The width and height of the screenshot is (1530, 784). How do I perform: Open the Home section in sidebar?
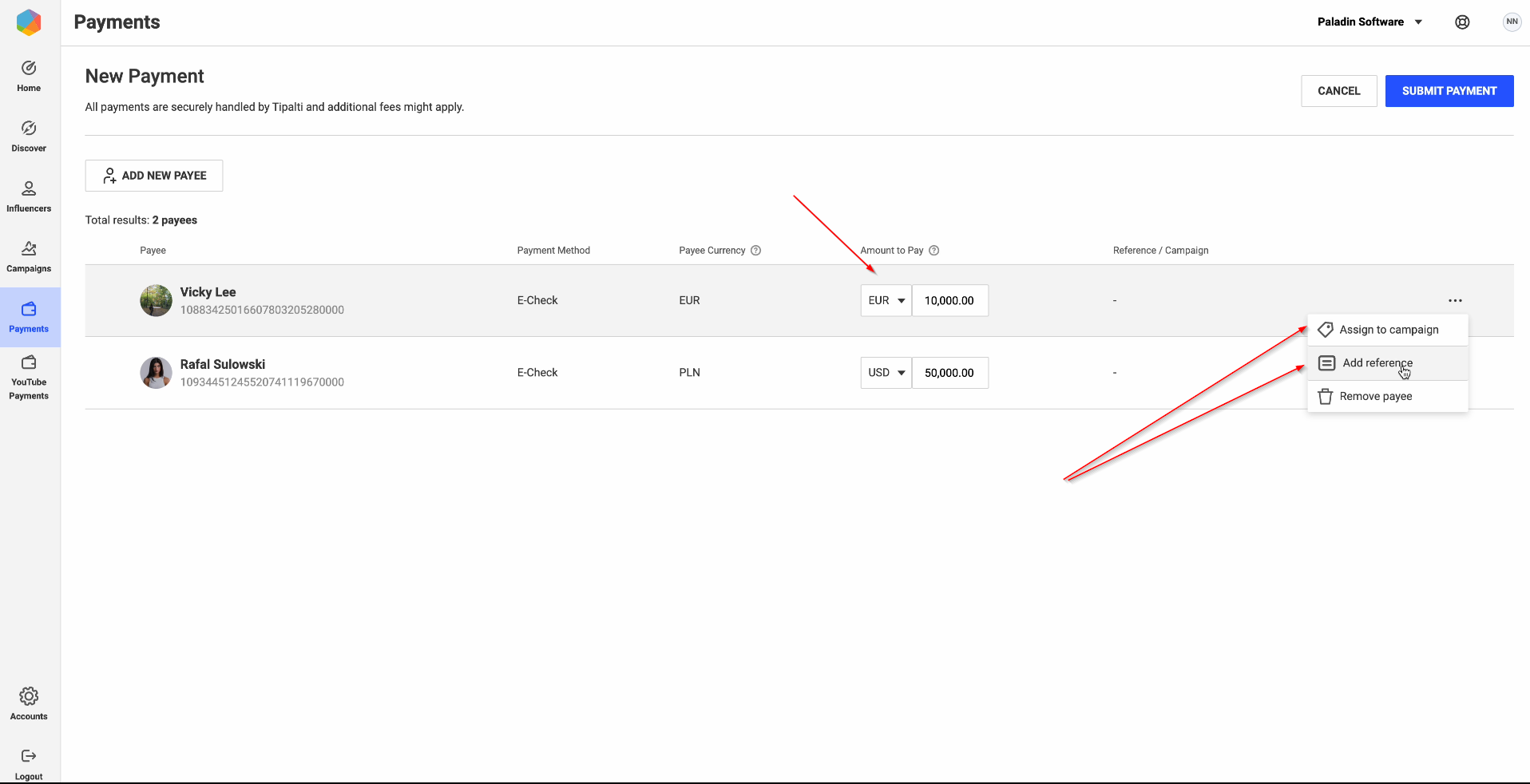28,74
